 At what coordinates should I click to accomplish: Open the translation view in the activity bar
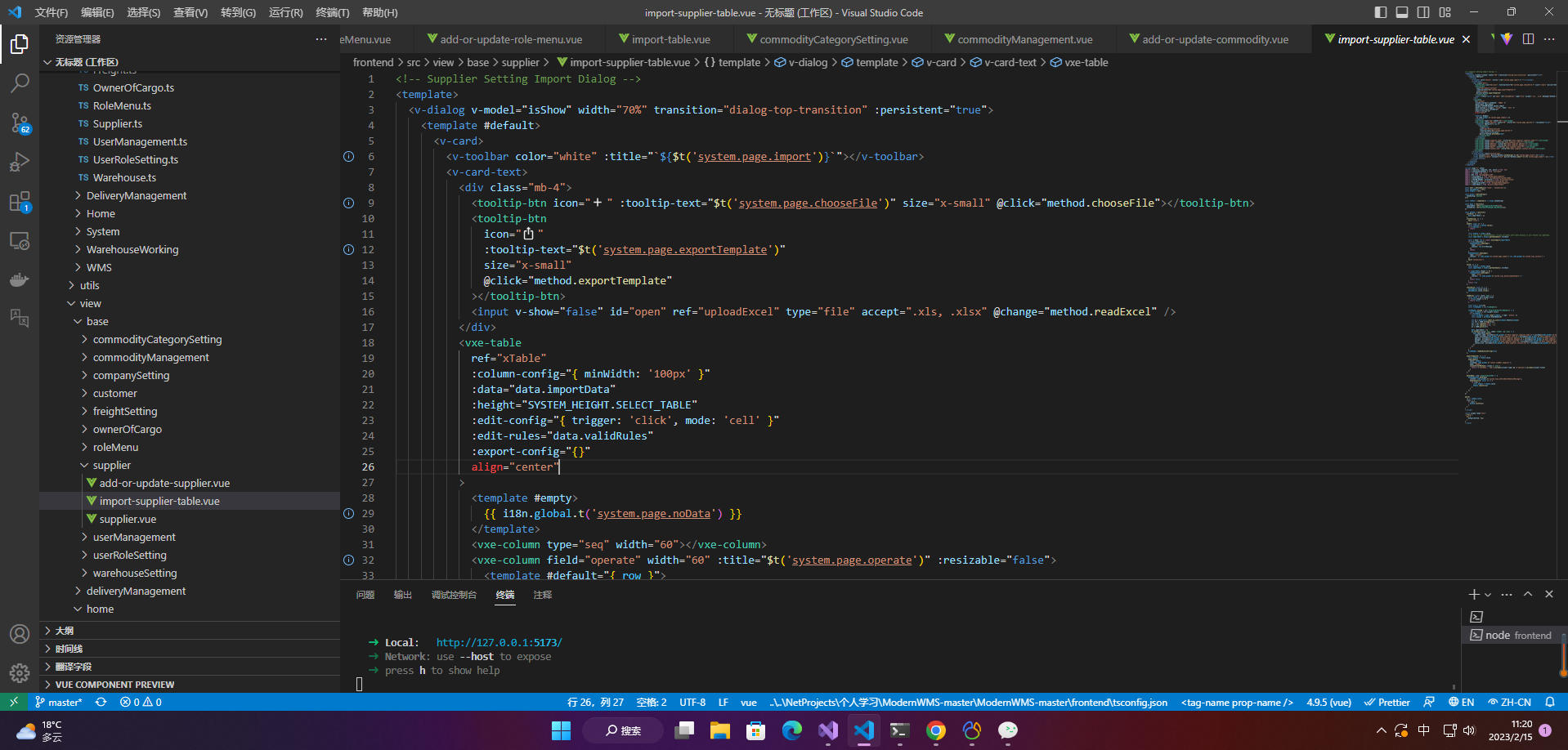pyautogui.click(x=20, y=319)
